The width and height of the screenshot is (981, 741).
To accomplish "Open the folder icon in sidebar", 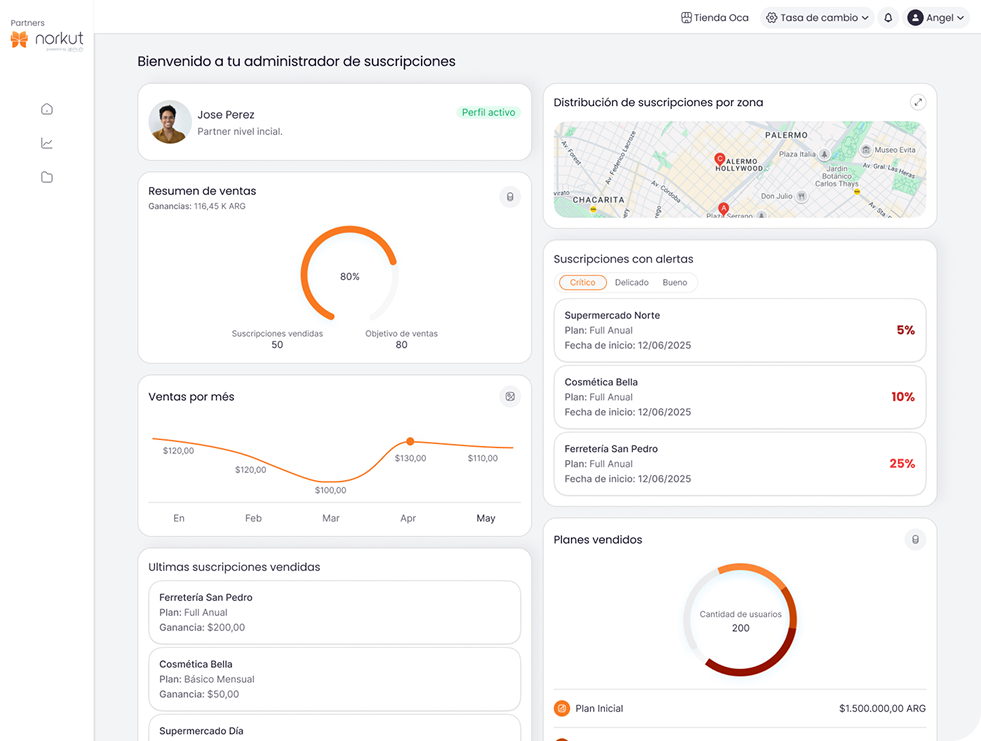I will [x=46, y=177].
